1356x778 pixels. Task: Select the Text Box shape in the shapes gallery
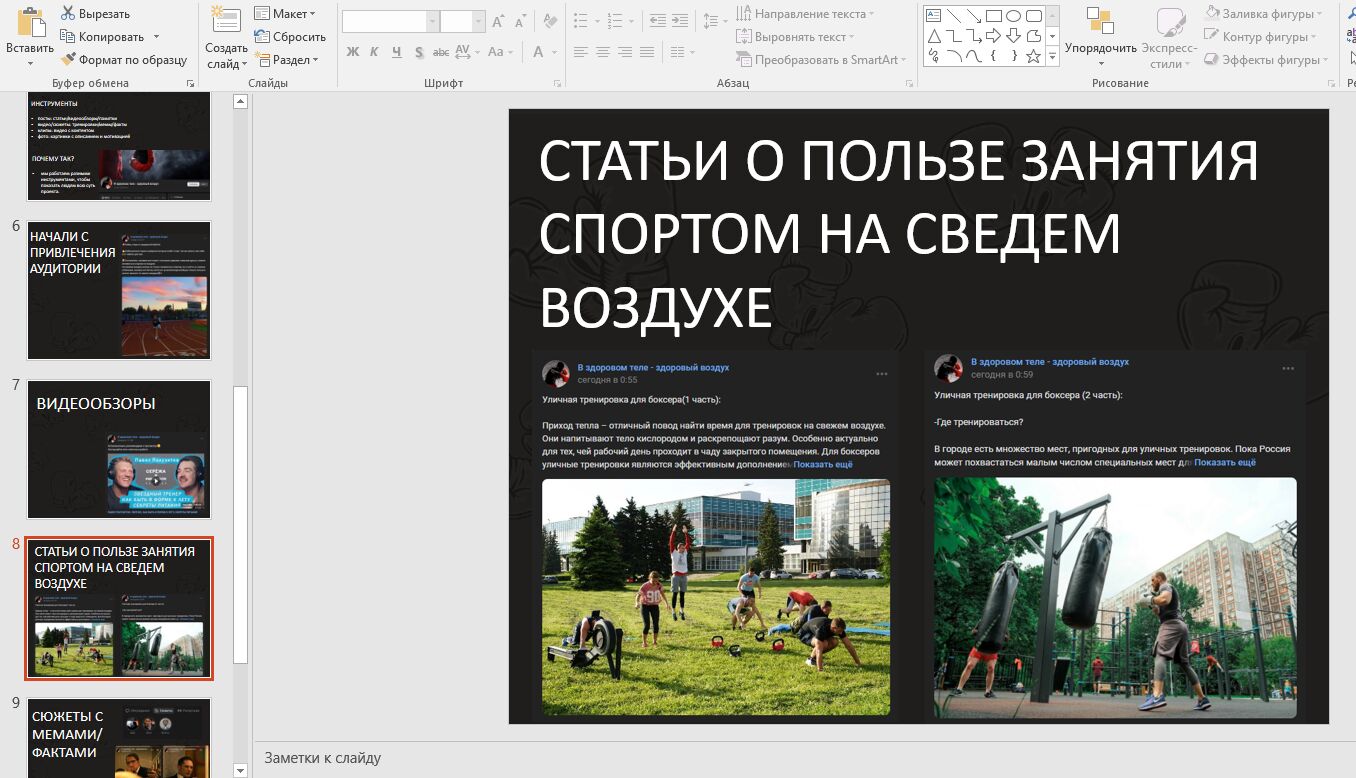pyautogui.click(x=933, y=15)
